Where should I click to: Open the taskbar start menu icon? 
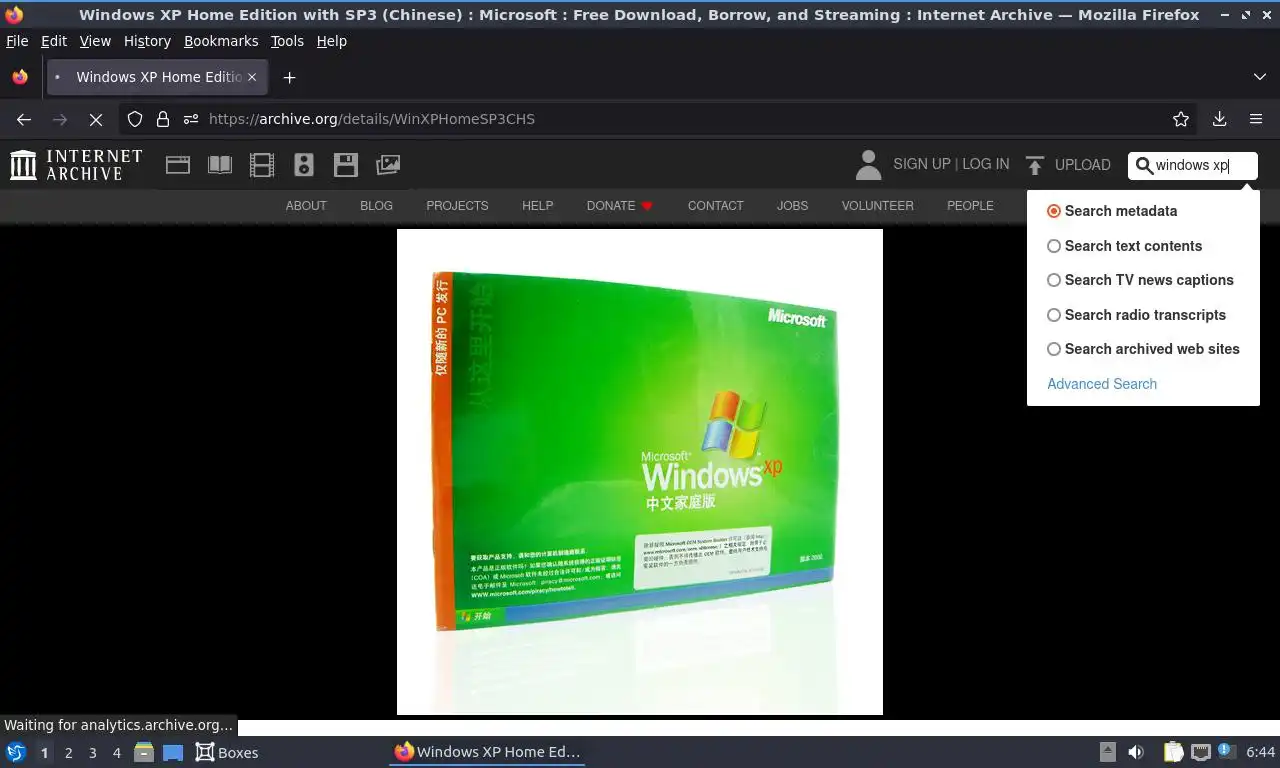[x=16, y=752]
